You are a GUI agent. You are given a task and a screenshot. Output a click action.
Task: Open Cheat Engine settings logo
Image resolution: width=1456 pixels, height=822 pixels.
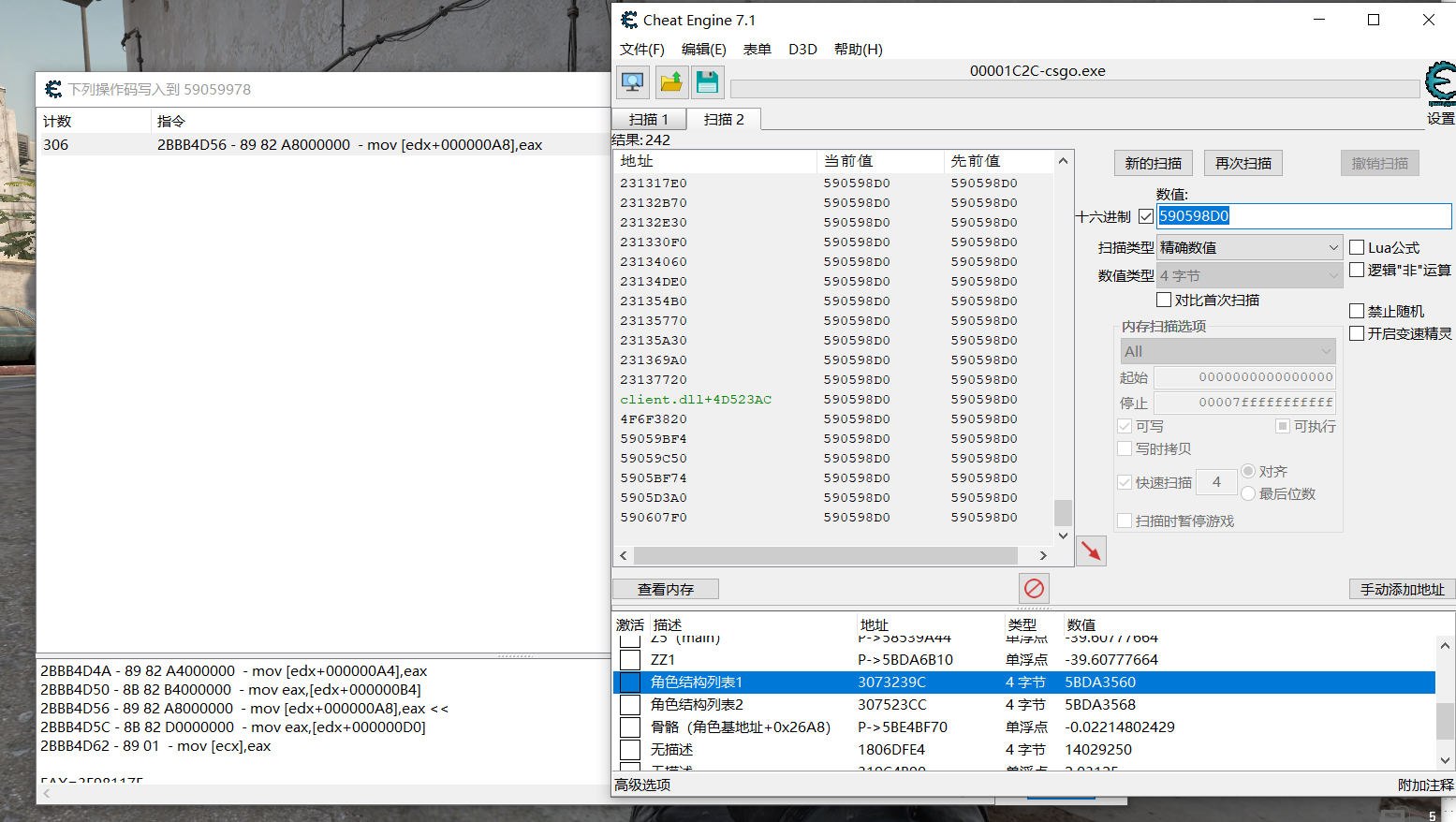point(1440,85)
